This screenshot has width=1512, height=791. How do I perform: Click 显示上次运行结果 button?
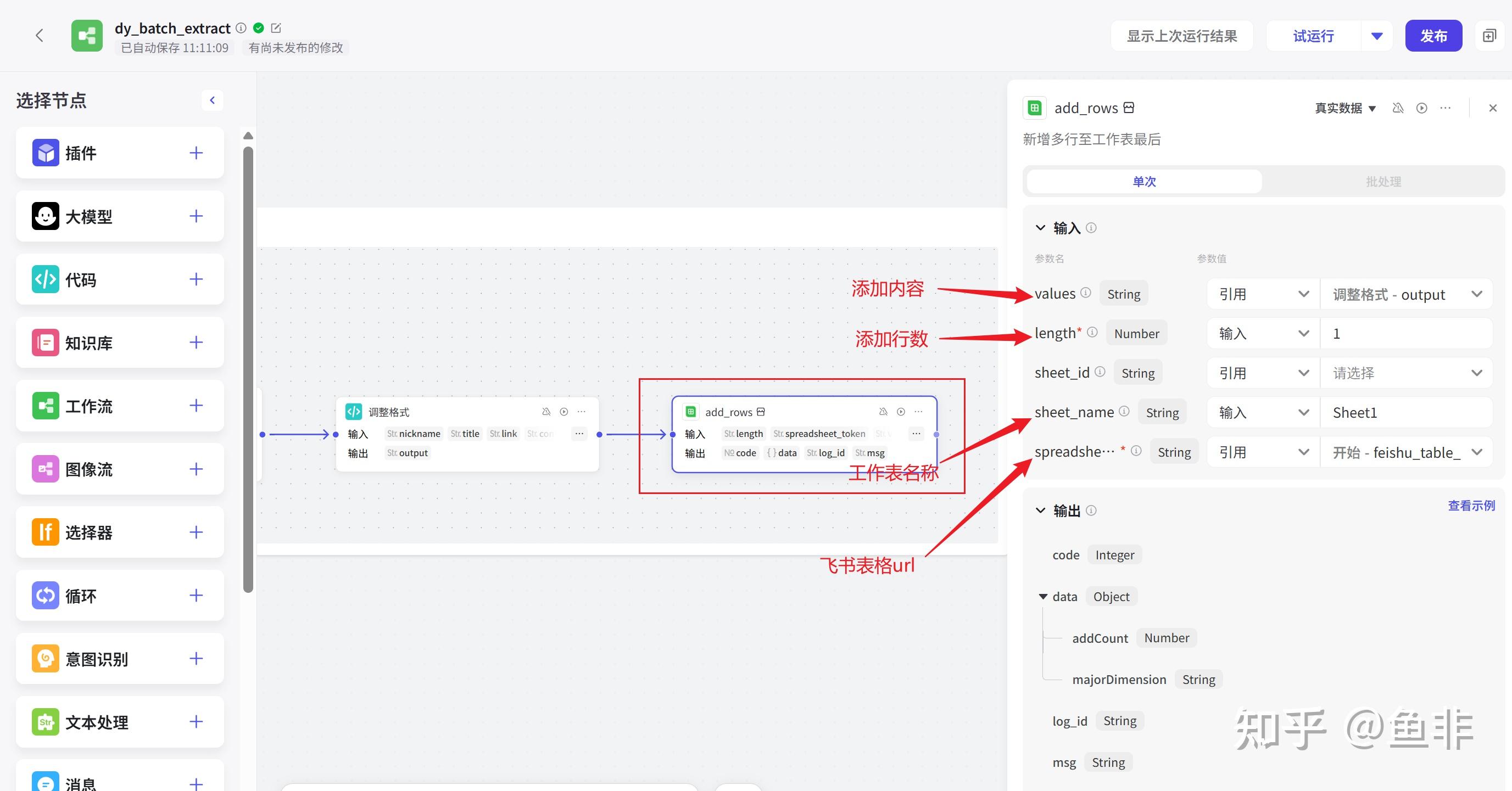tap(1182, 36)
